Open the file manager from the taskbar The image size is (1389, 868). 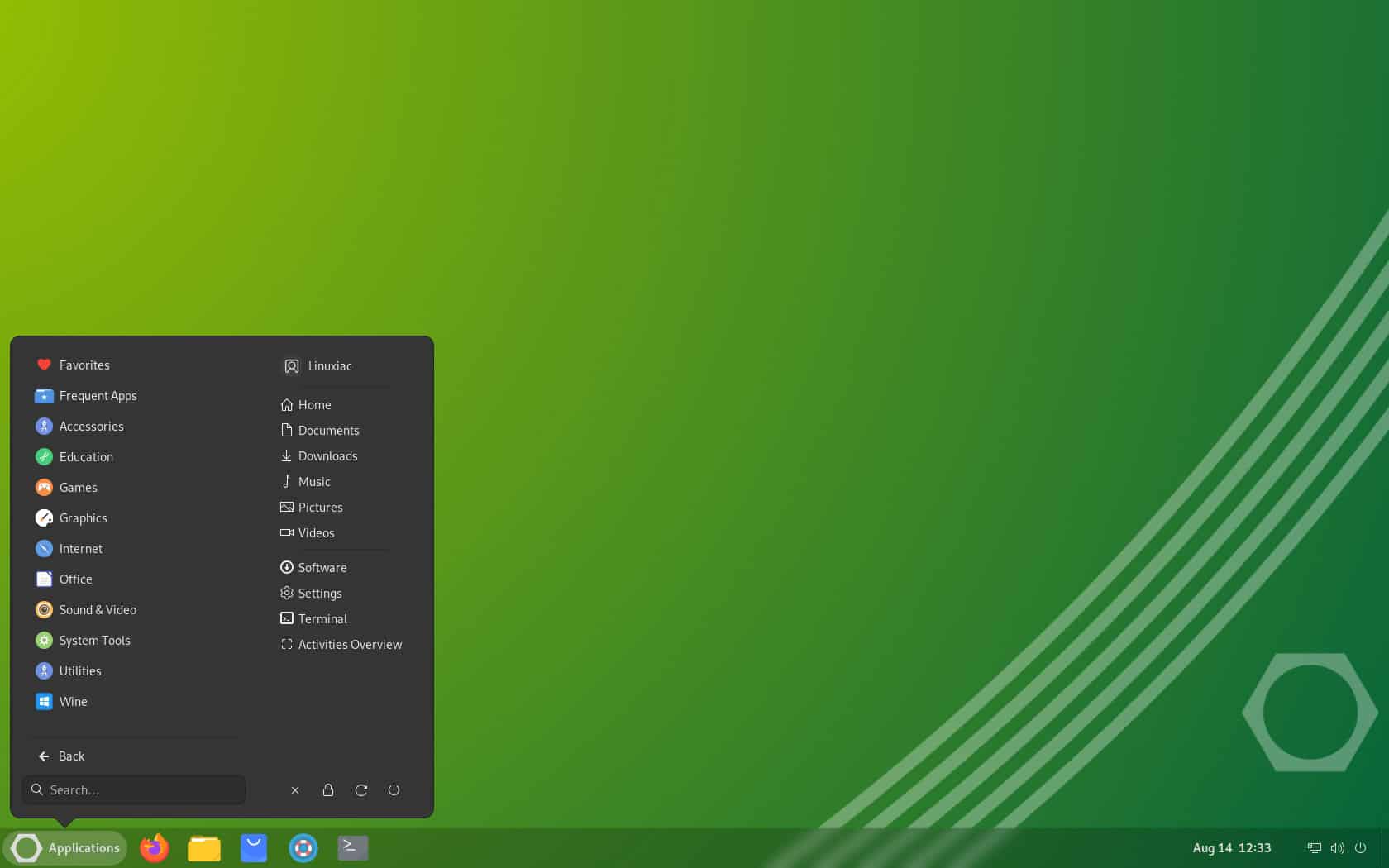tap(203, 847)
